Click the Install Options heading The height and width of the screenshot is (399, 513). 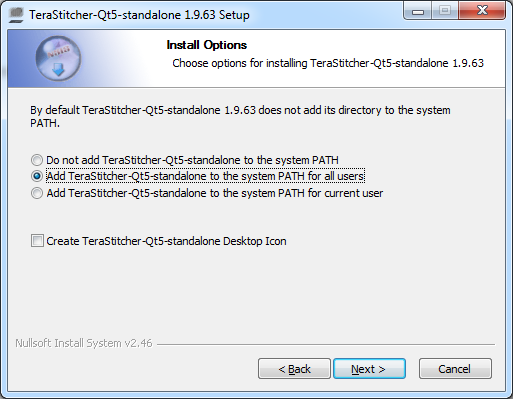point(207,45)
